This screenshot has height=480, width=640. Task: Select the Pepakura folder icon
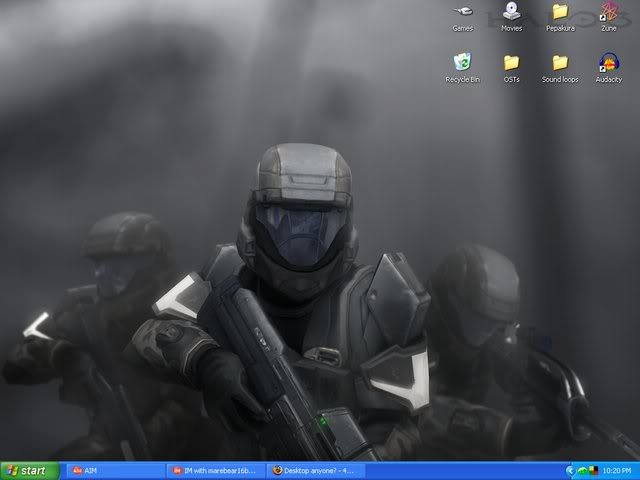(560, 18)
